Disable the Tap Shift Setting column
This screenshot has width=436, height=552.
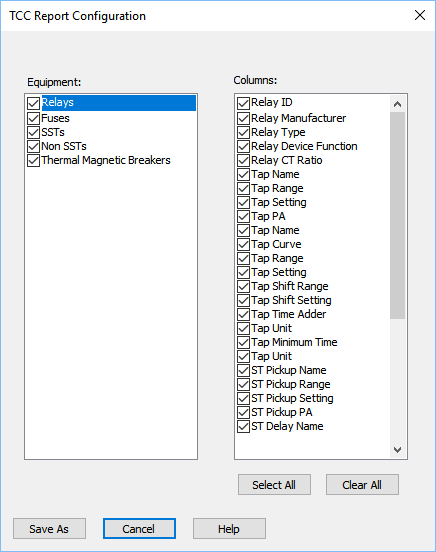tap(243, 300)
